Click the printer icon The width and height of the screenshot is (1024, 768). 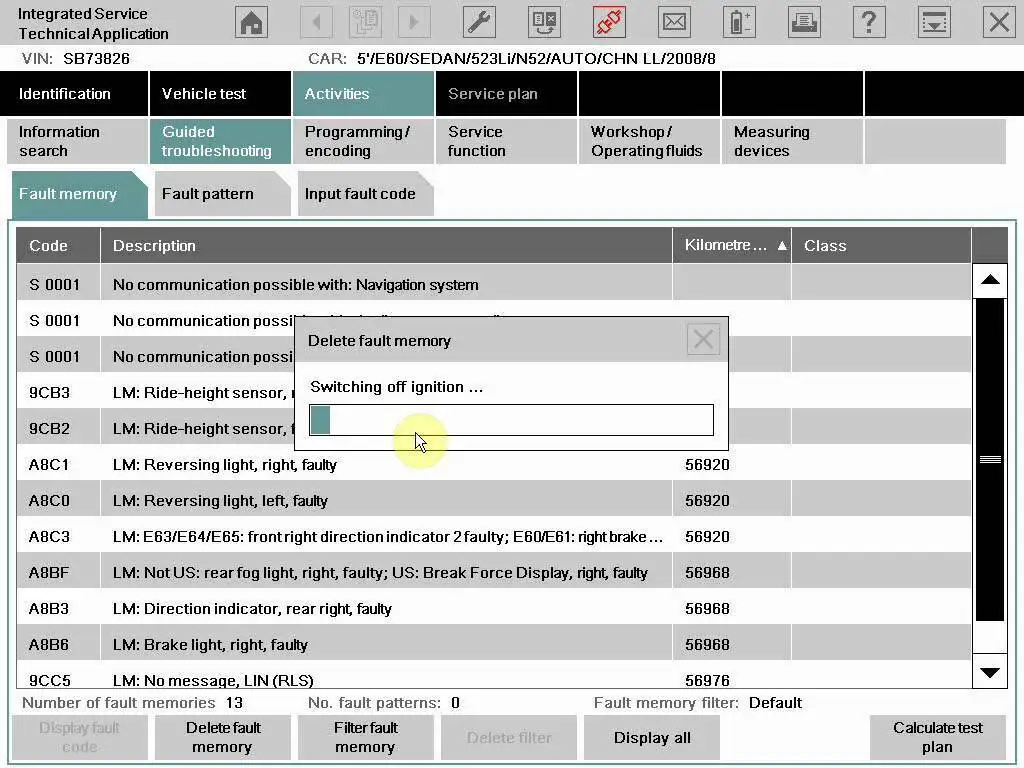click(x=804, y=23)
